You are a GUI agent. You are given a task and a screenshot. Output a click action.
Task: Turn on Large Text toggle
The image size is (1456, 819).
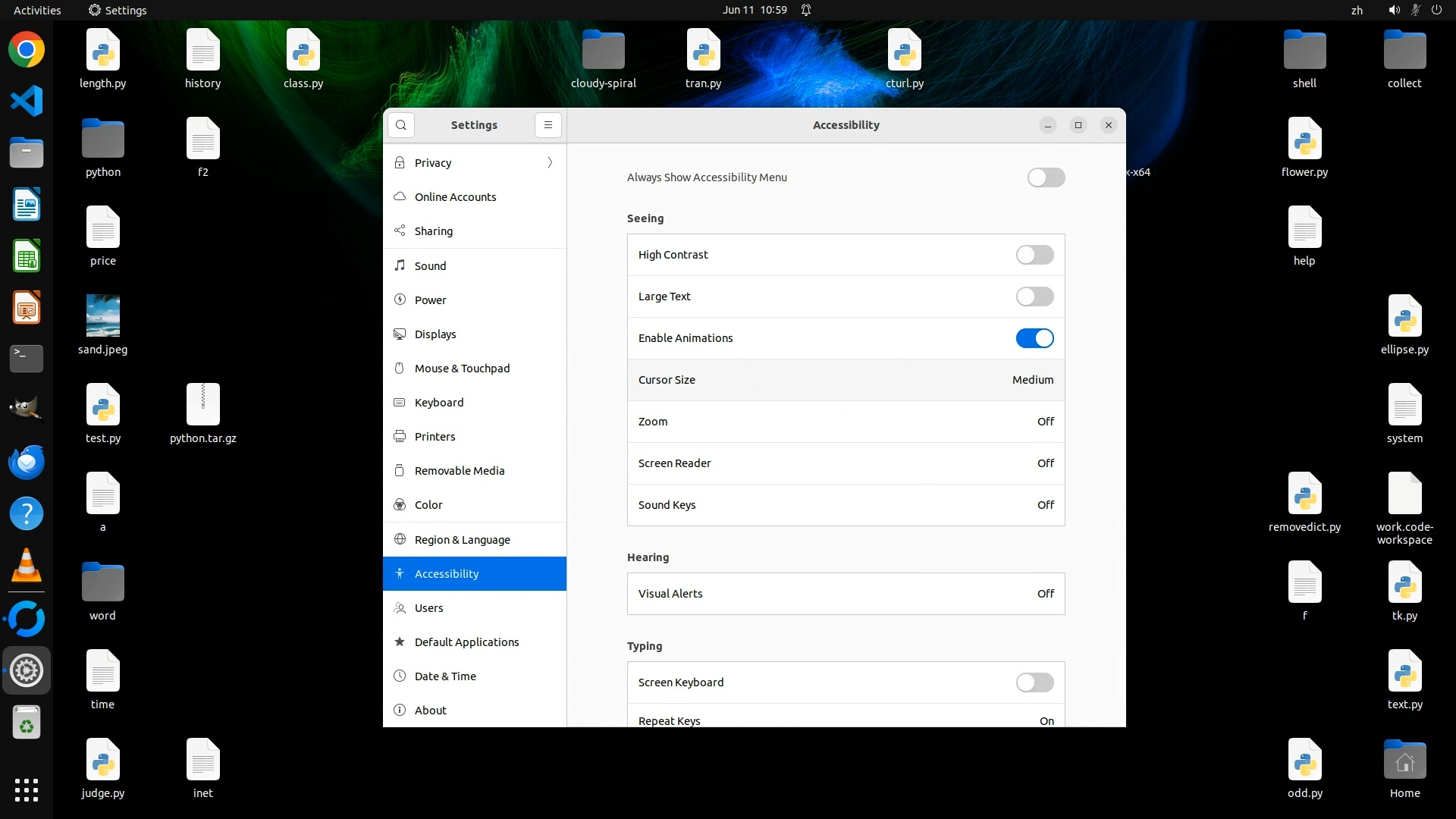coord(1034,297)
